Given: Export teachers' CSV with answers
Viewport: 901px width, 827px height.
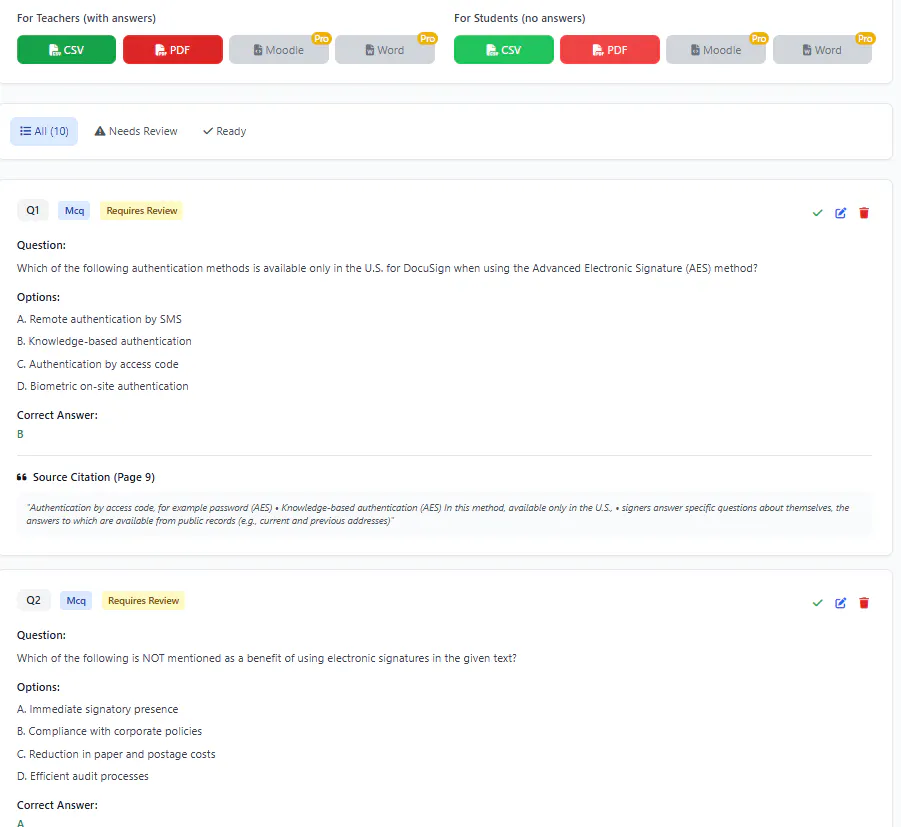Looking at the screenshot, I should 66,49.
